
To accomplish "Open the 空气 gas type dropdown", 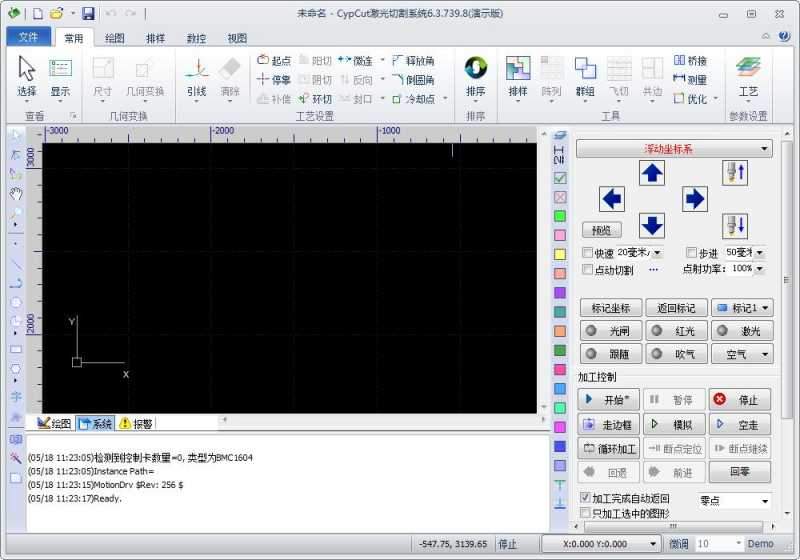I will click(742, 354).
